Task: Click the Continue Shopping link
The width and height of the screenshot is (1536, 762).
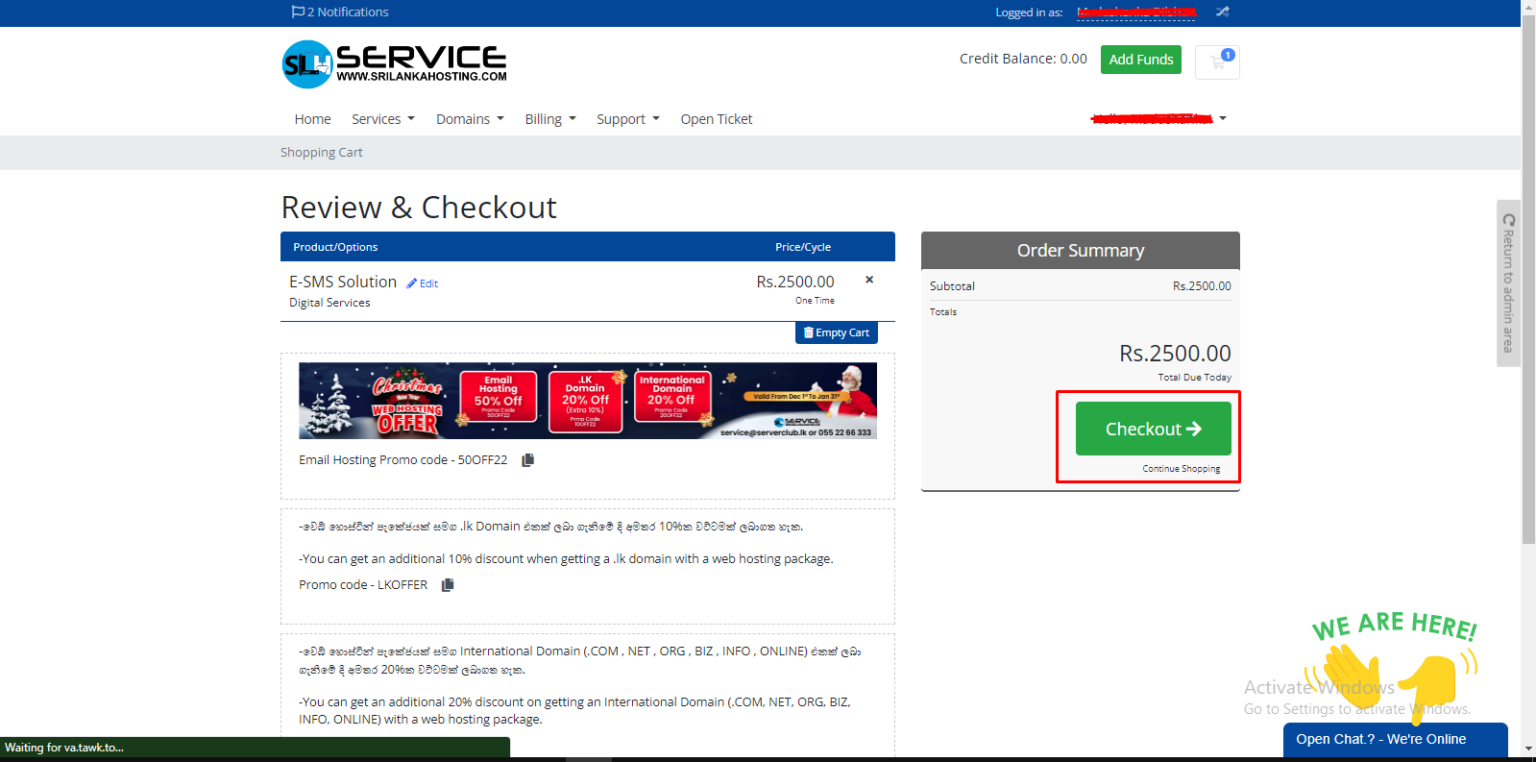Action: [x=1181, y=469]
